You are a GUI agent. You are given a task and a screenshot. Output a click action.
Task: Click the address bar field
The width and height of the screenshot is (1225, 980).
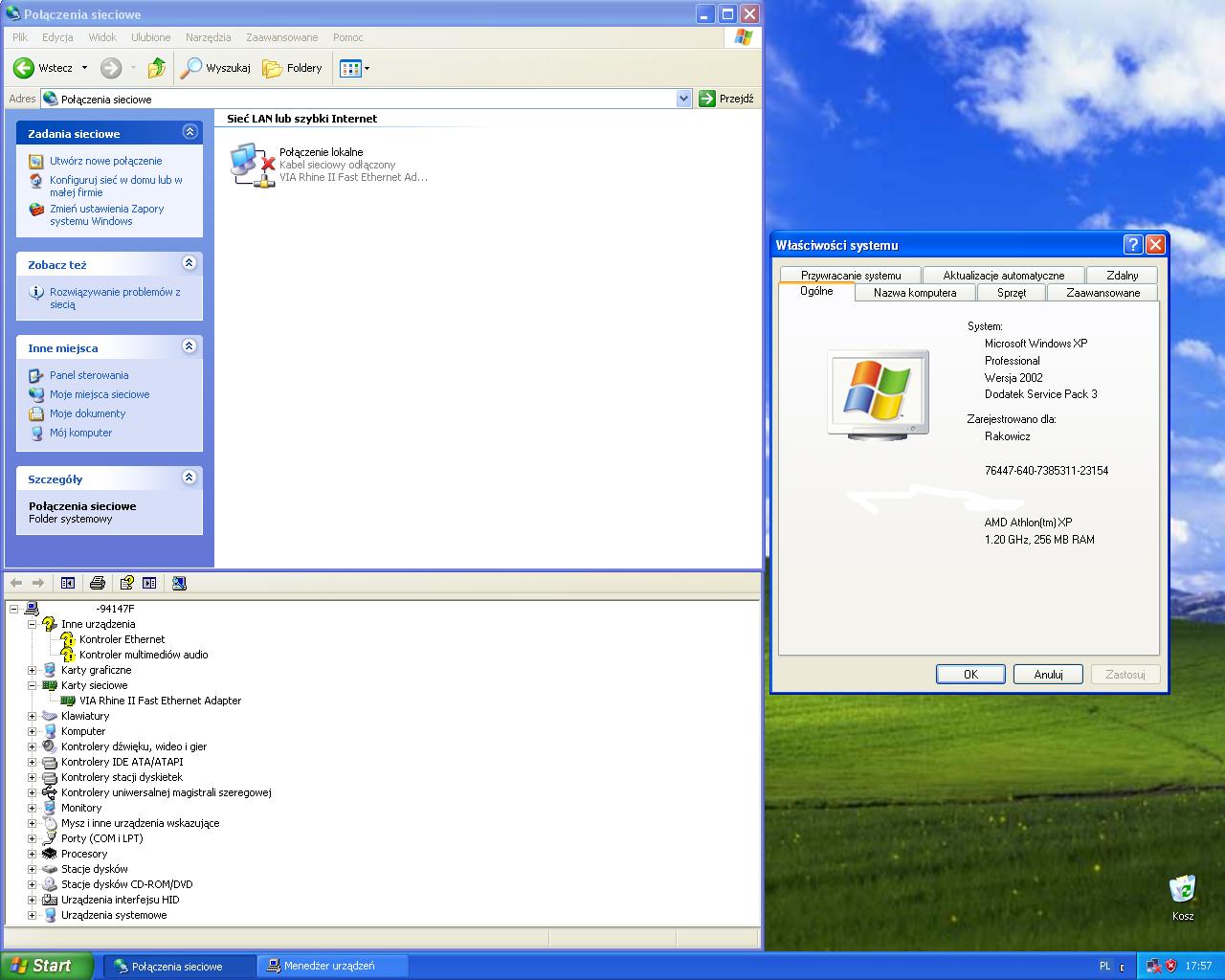point(367,99)
